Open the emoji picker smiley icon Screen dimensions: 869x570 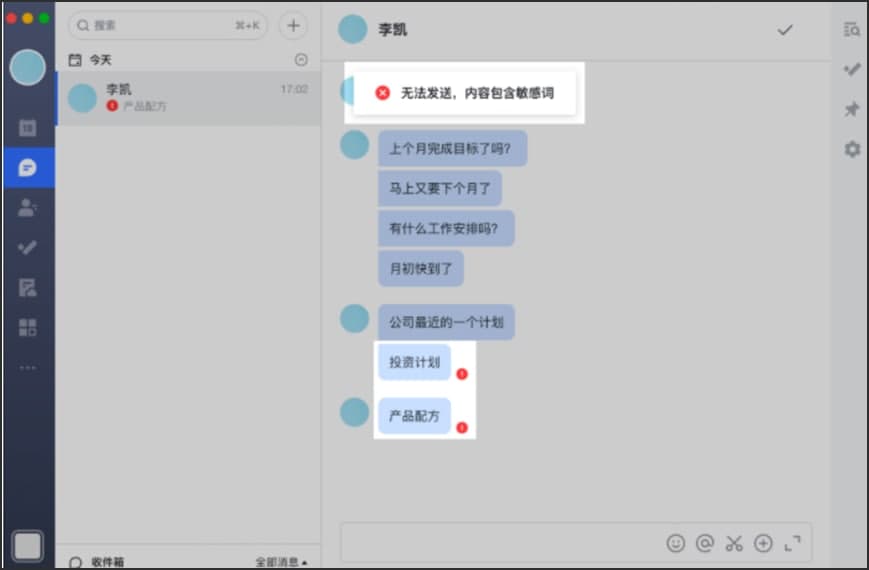[676, 543]
